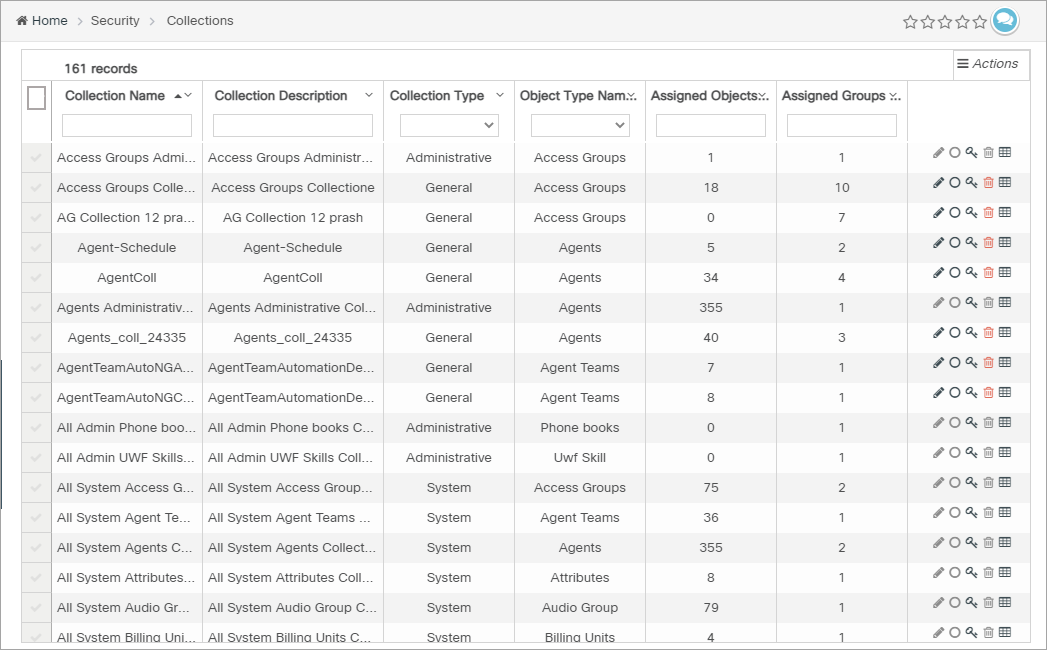
Task: Toggle the select-all checkbox in table header
Action: point(37,98)
